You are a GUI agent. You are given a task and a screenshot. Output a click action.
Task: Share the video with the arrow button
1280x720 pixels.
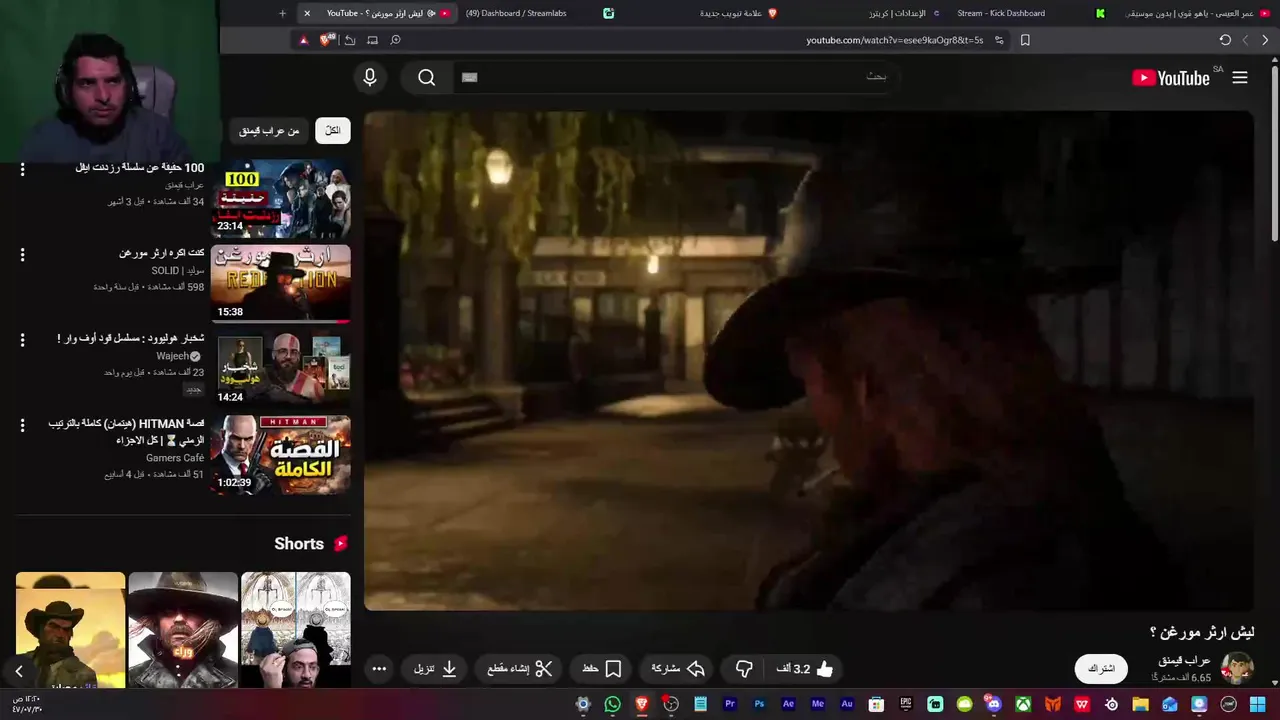[x=678, y=669]
